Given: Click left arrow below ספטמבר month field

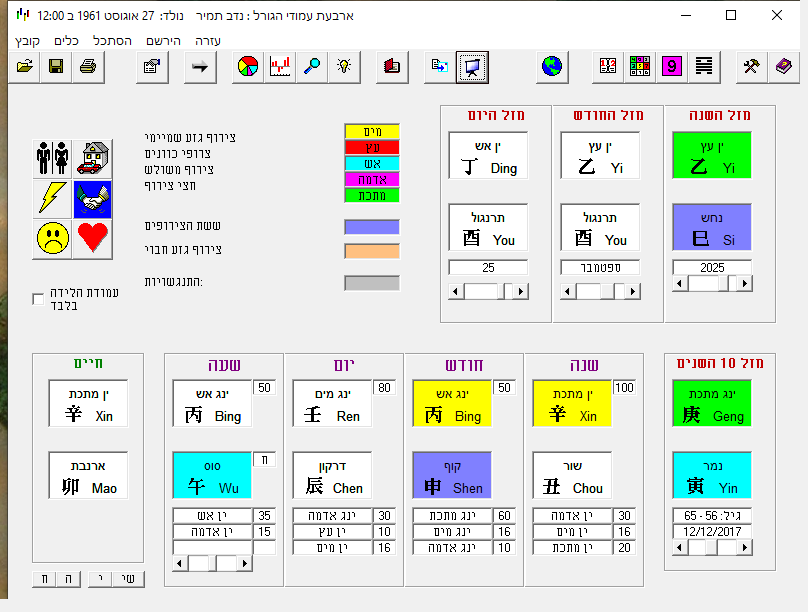Looking at the screenshot, I should coord(567,291).
